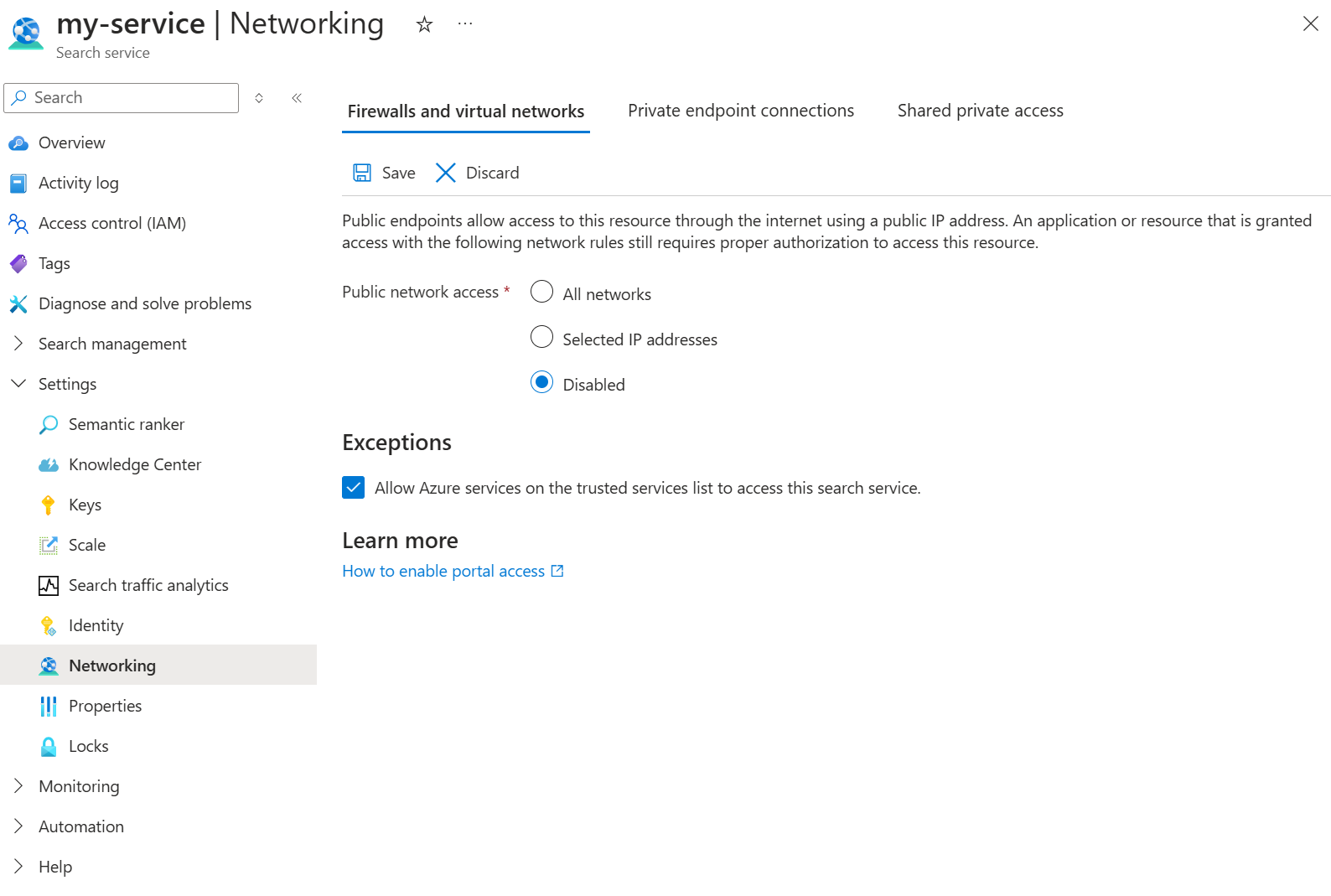Click the Keys icon

pos(49,505)
